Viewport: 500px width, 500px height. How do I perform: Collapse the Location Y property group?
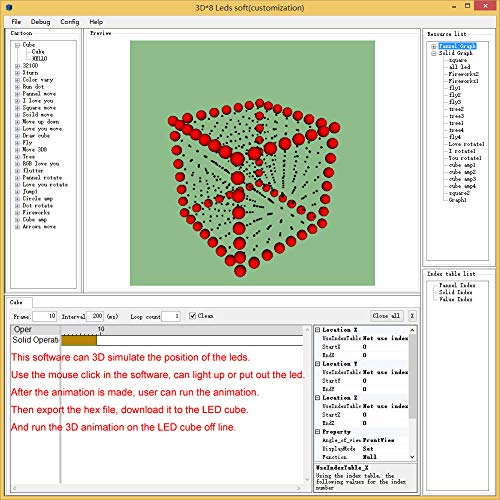[x=318, y=364]
